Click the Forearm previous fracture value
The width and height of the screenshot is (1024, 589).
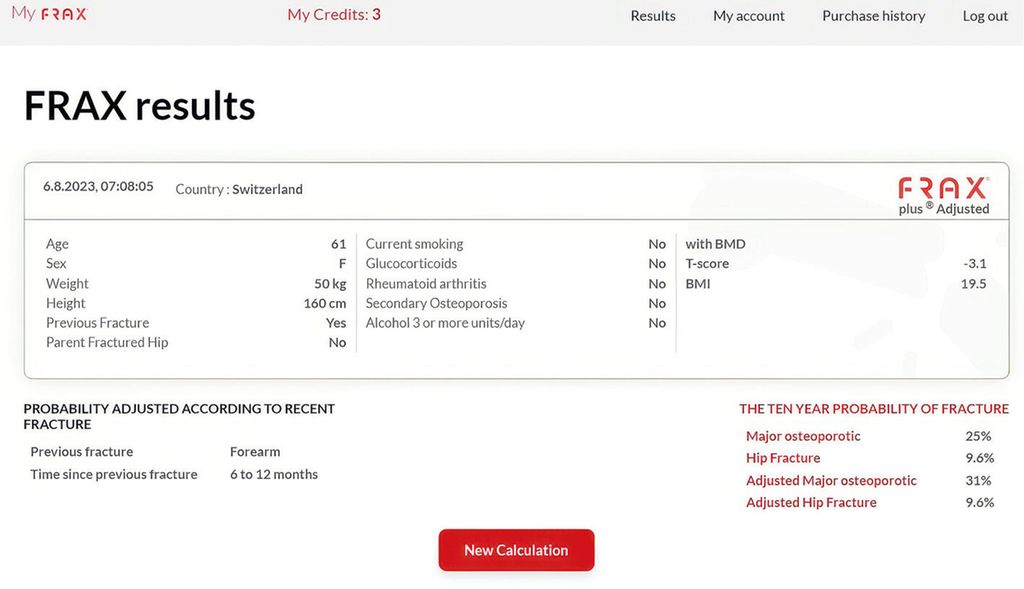[255, 452]
